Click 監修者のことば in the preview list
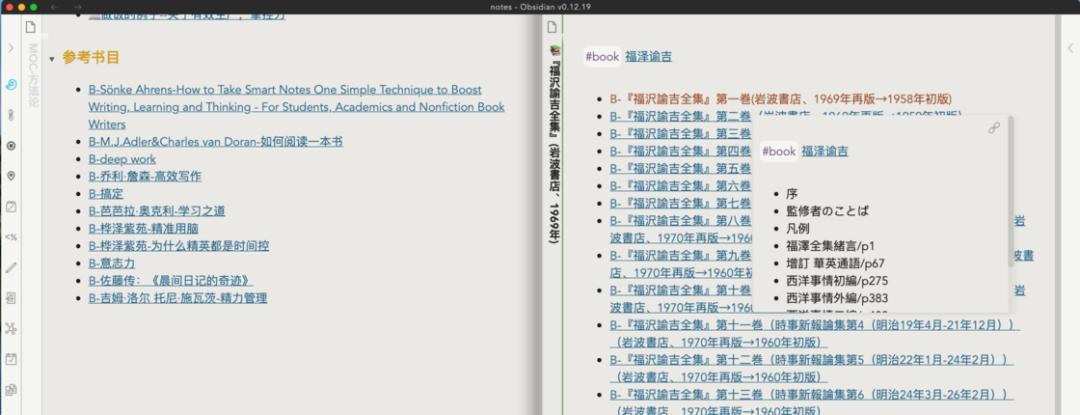The image size is (1080, 415). [x=827, y=211]
